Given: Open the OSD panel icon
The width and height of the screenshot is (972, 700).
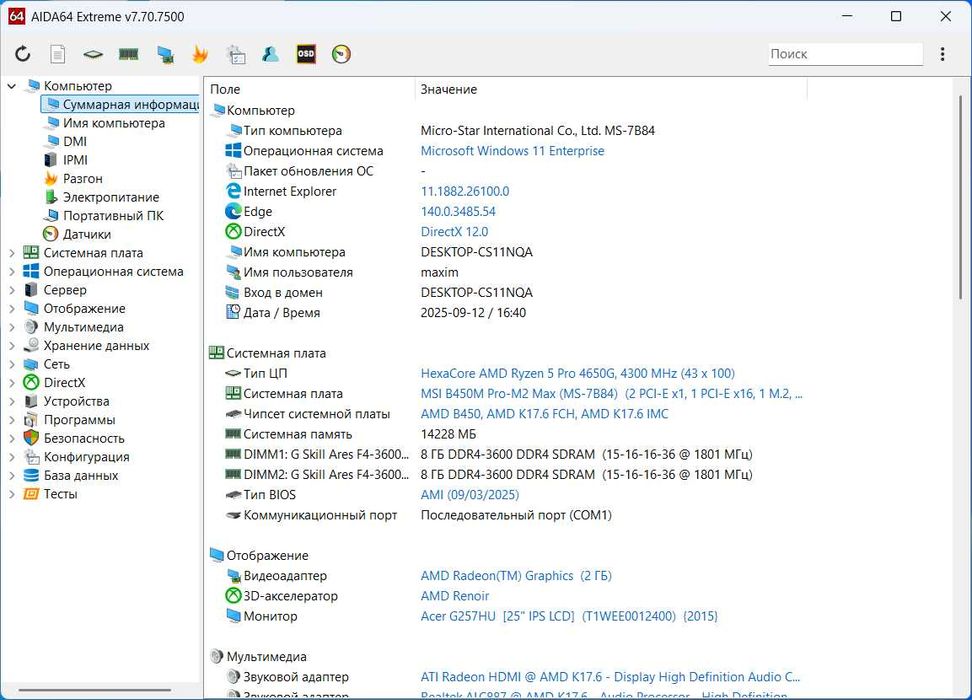Looking at the screenshot, I should pos(306,54).
